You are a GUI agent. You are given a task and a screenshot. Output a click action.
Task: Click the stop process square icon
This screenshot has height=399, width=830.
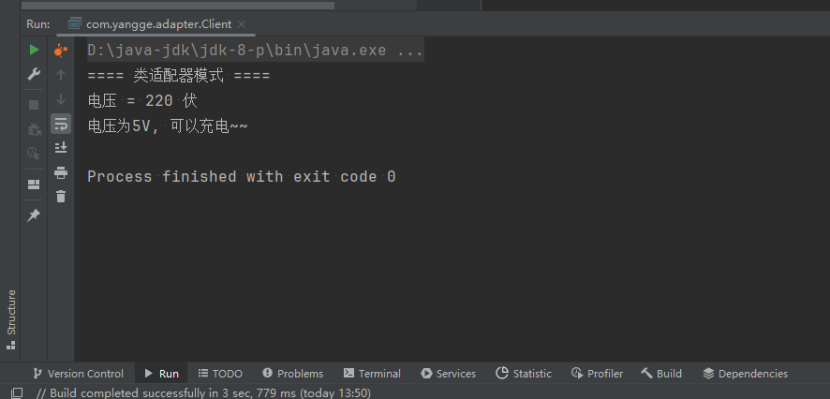click(x=34, y=105)
